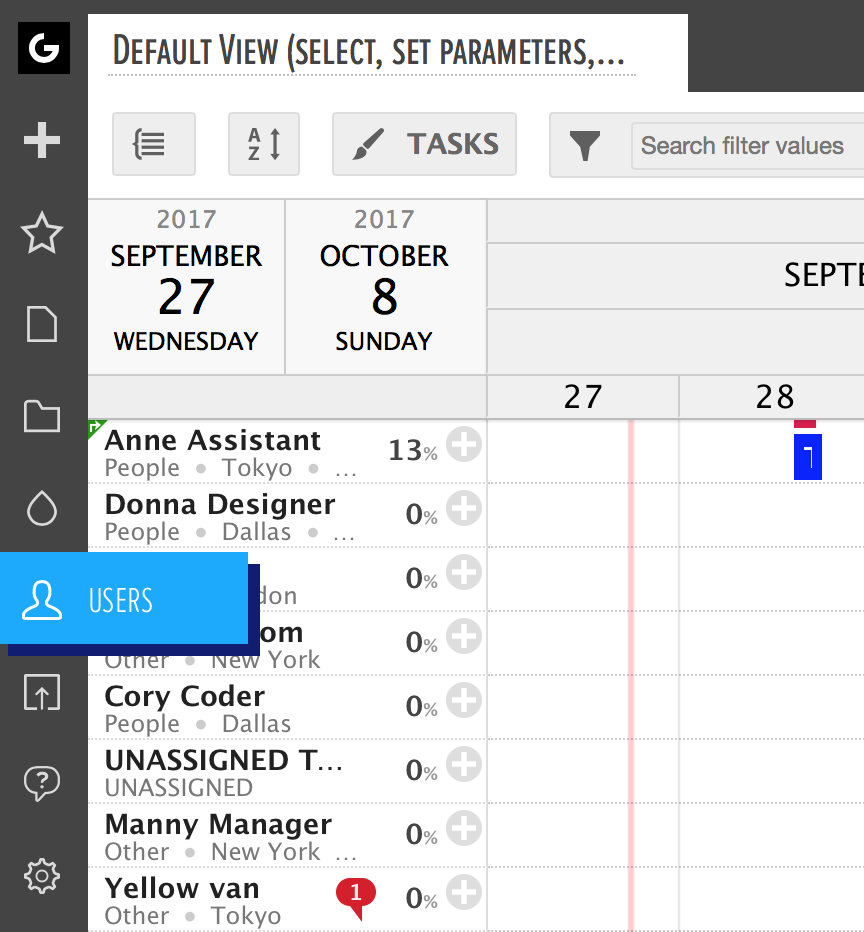Click the droplet icon in sidebar
Viewport: 864px width, 932px height.
click(42, 508)
